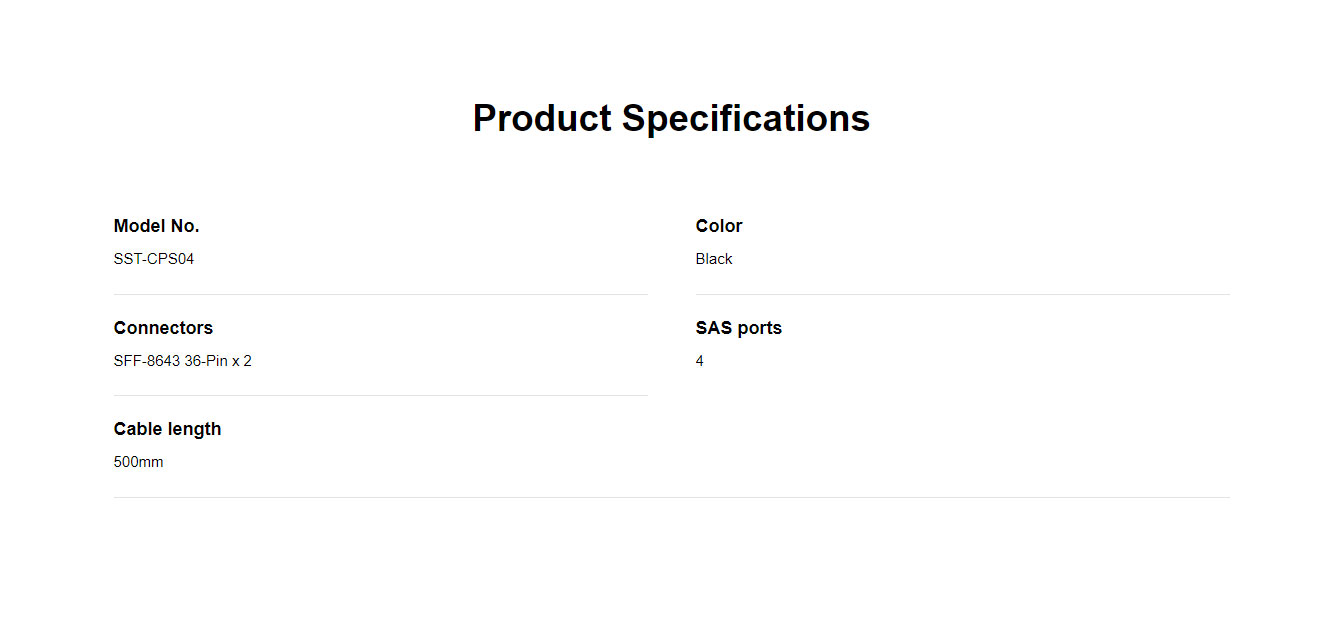Select the Color label
Image resolution: width=1341 pixels, height=632 pixels.
pos(719,226)
